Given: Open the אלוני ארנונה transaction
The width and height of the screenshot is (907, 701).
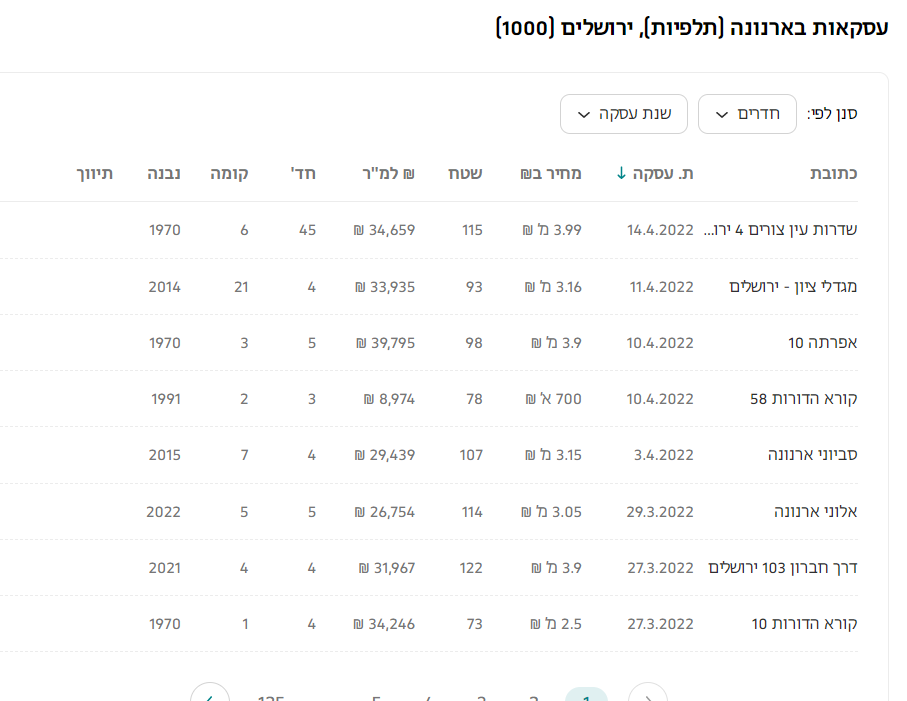Looking at the screenshot, I should pos(815,512).
